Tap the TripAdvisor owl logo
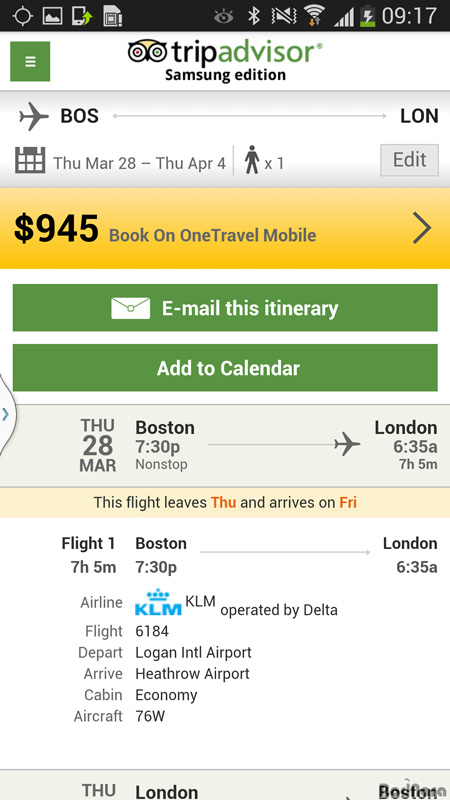The image size is (450, 800). (147, 53)
